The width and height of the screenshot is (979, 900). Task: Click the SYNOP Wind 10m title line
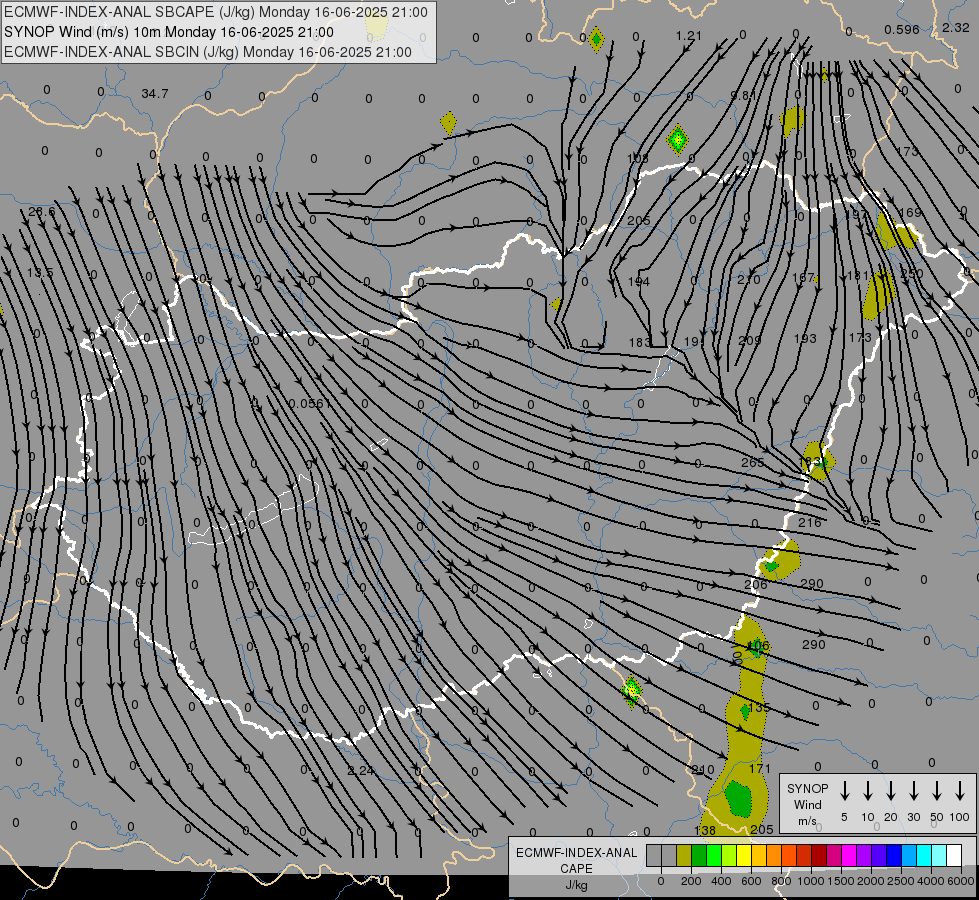pyautogui.click(x=169, y=32)
